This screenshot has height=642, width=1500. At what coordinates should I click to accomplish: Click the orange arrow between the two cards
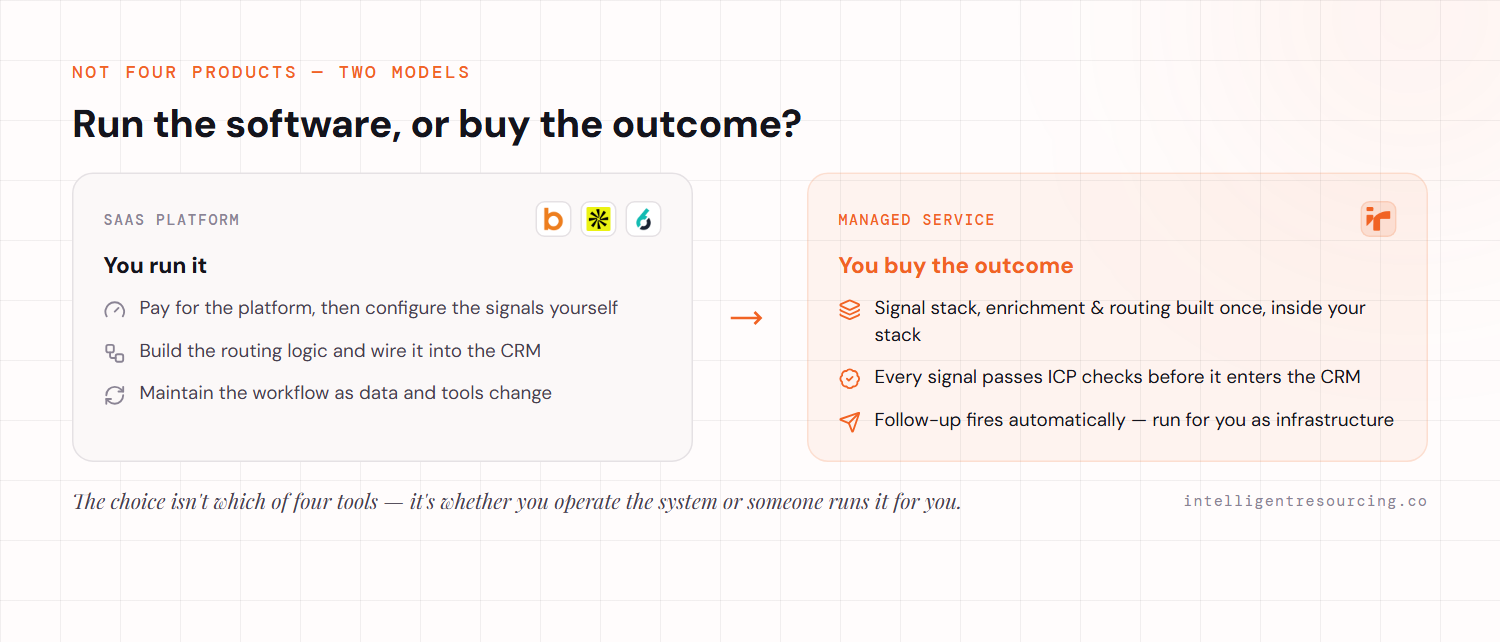pyautogui.click(x=746, y=318)
